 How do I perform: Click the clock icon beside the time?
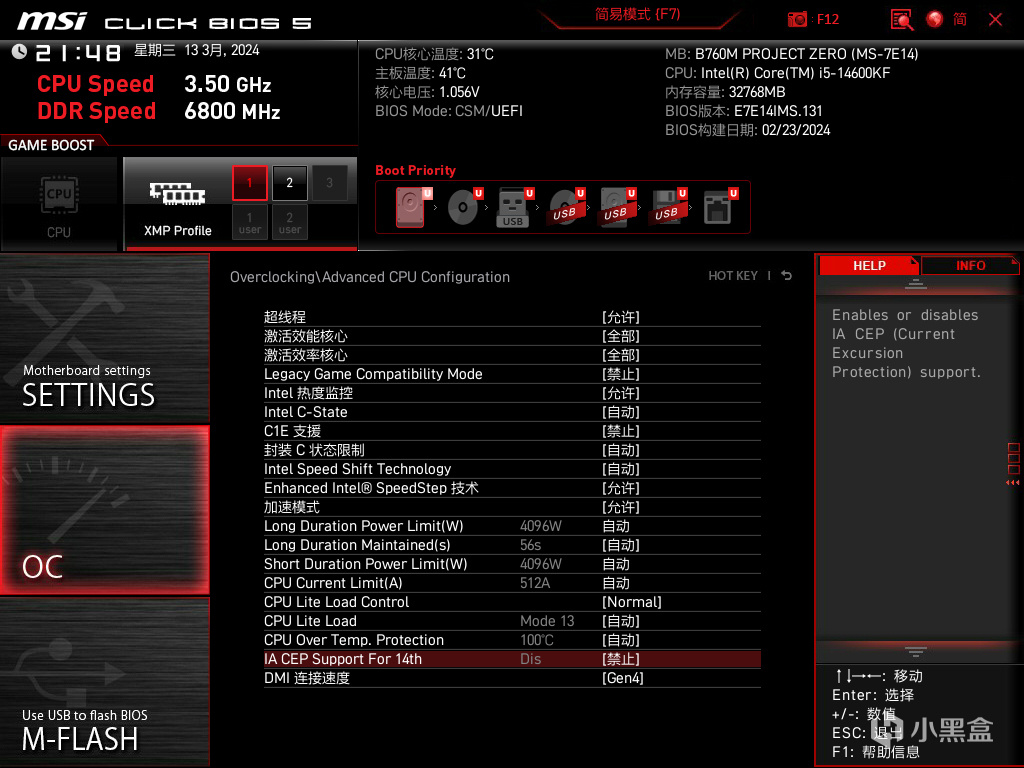[19, 52]
